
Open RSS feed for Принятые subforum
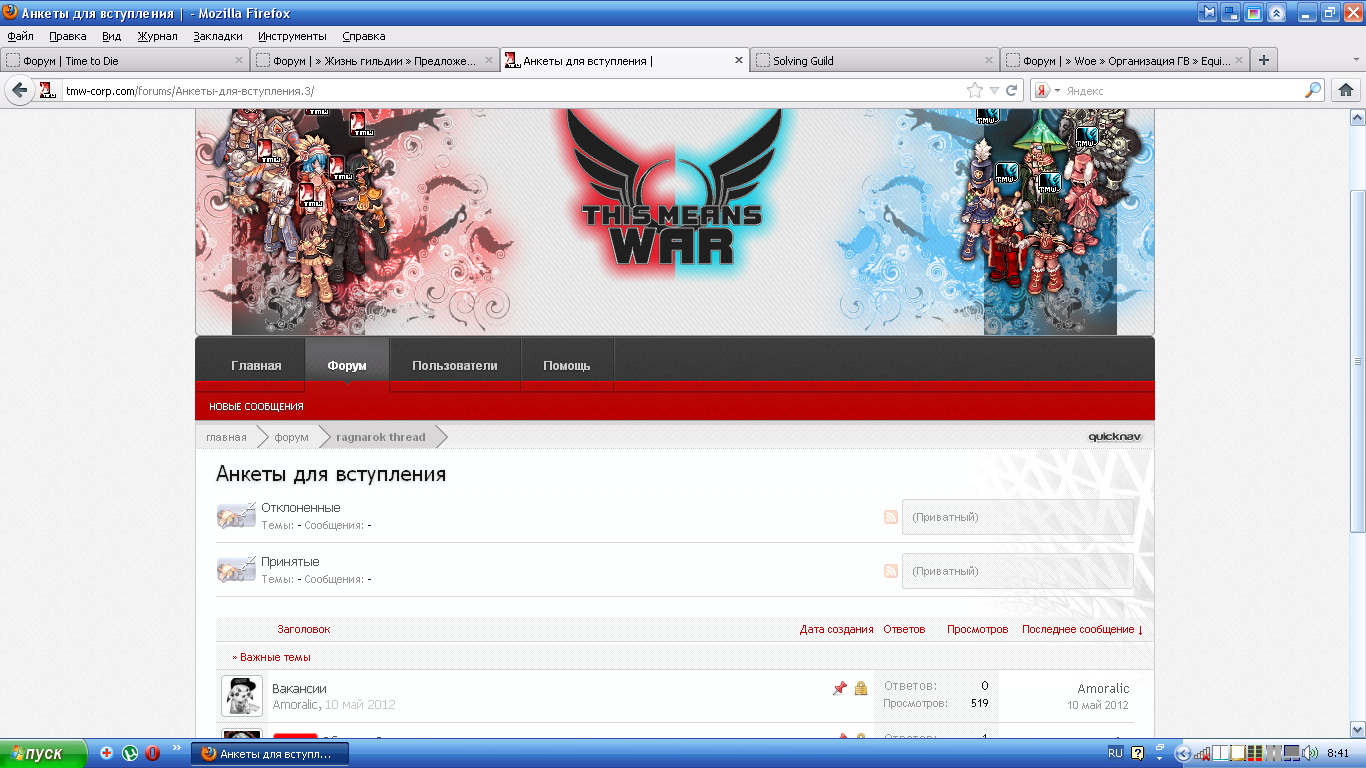[890, 571]
